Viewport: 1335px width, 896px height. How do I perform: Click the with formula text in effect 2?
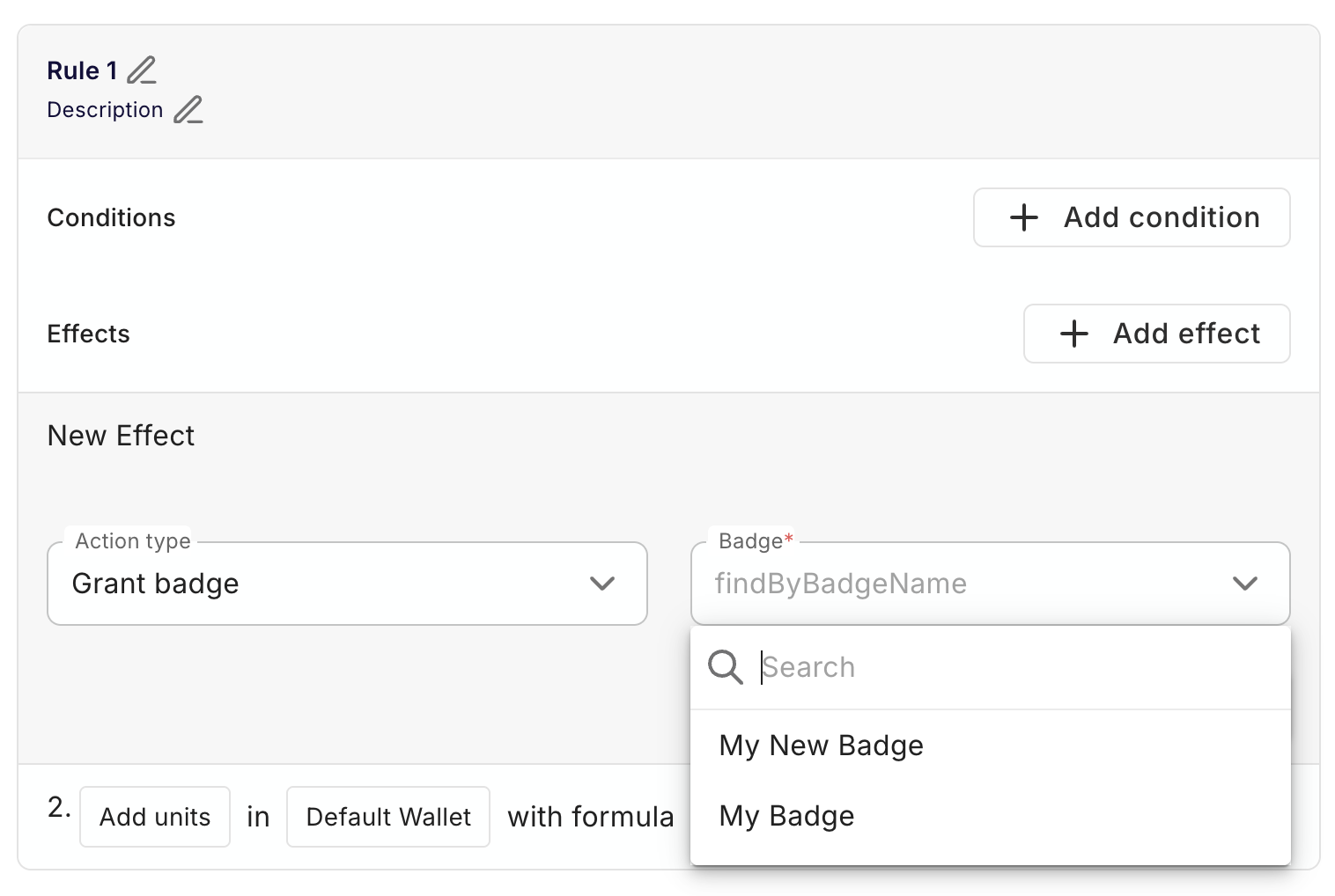pyautogui.click(x=590, y=817)
